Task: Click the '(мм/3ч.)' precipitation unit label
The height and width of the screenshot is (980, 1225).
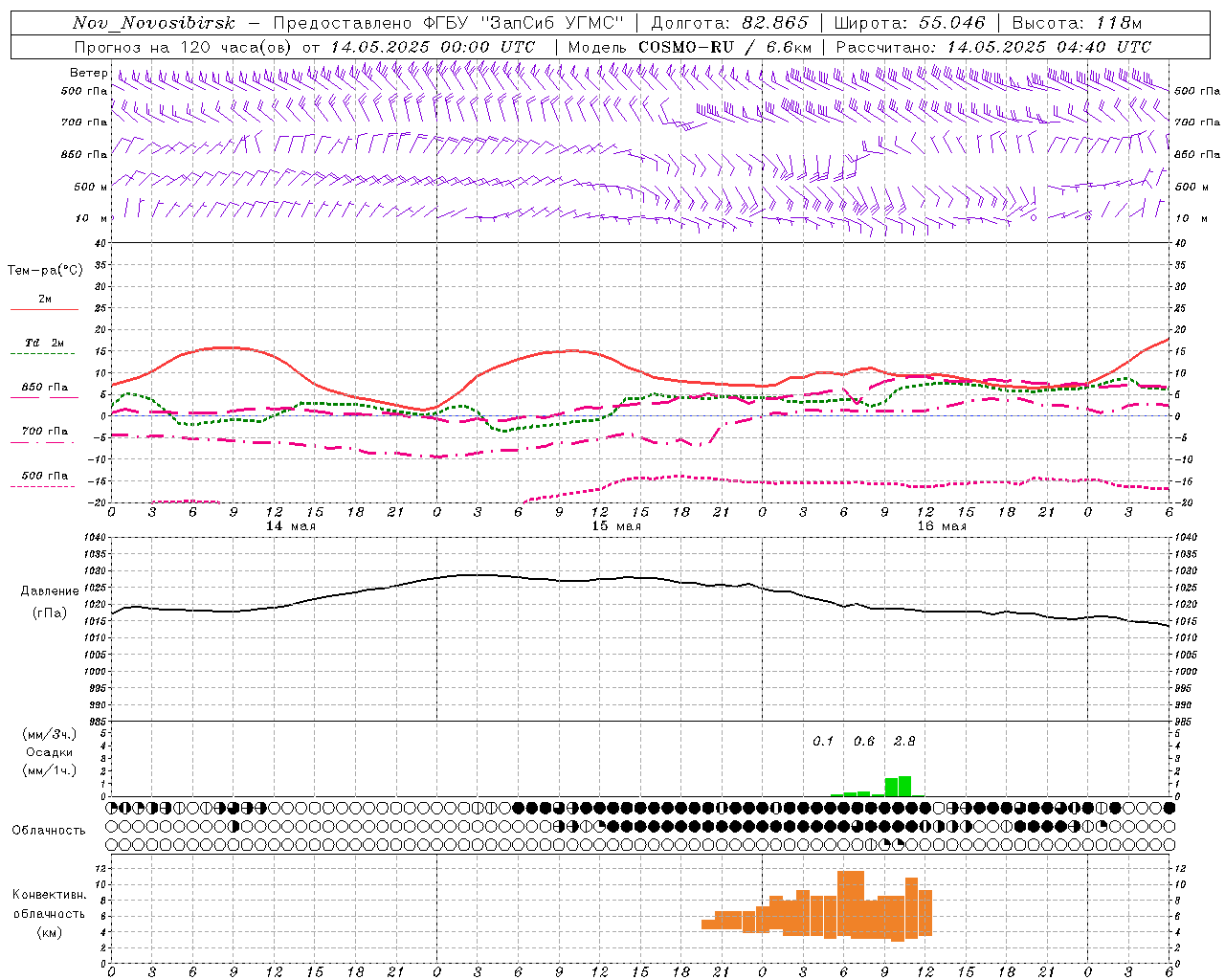Action: click(x=50, y=734)
